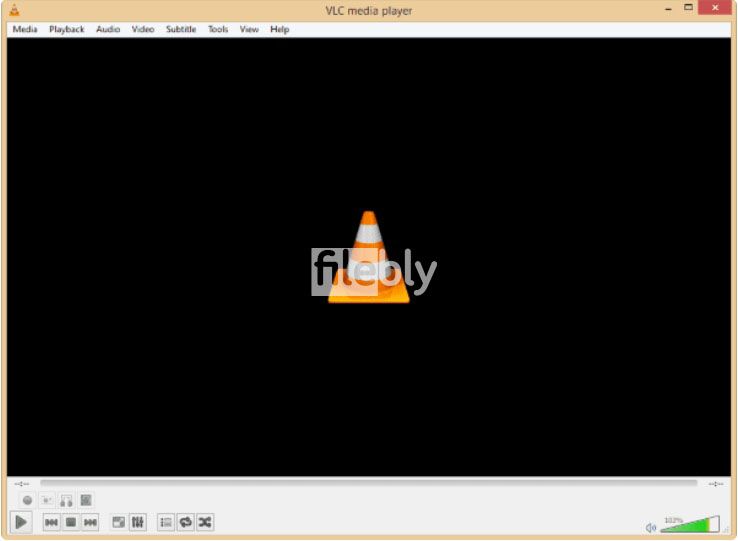
Task: Skip to previous media track
Action: pyautogui.click(x=51, y=522)
